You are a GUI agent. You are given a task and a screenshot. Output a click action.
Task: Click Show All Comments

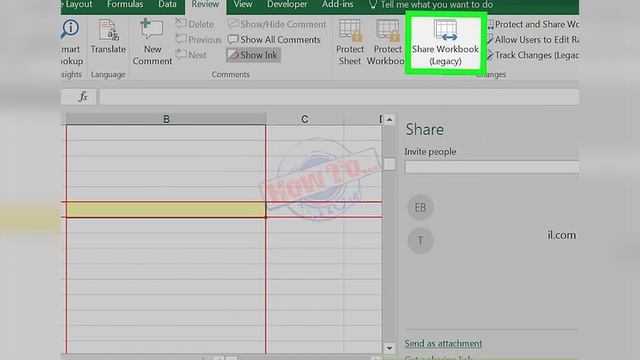(274, 40)
